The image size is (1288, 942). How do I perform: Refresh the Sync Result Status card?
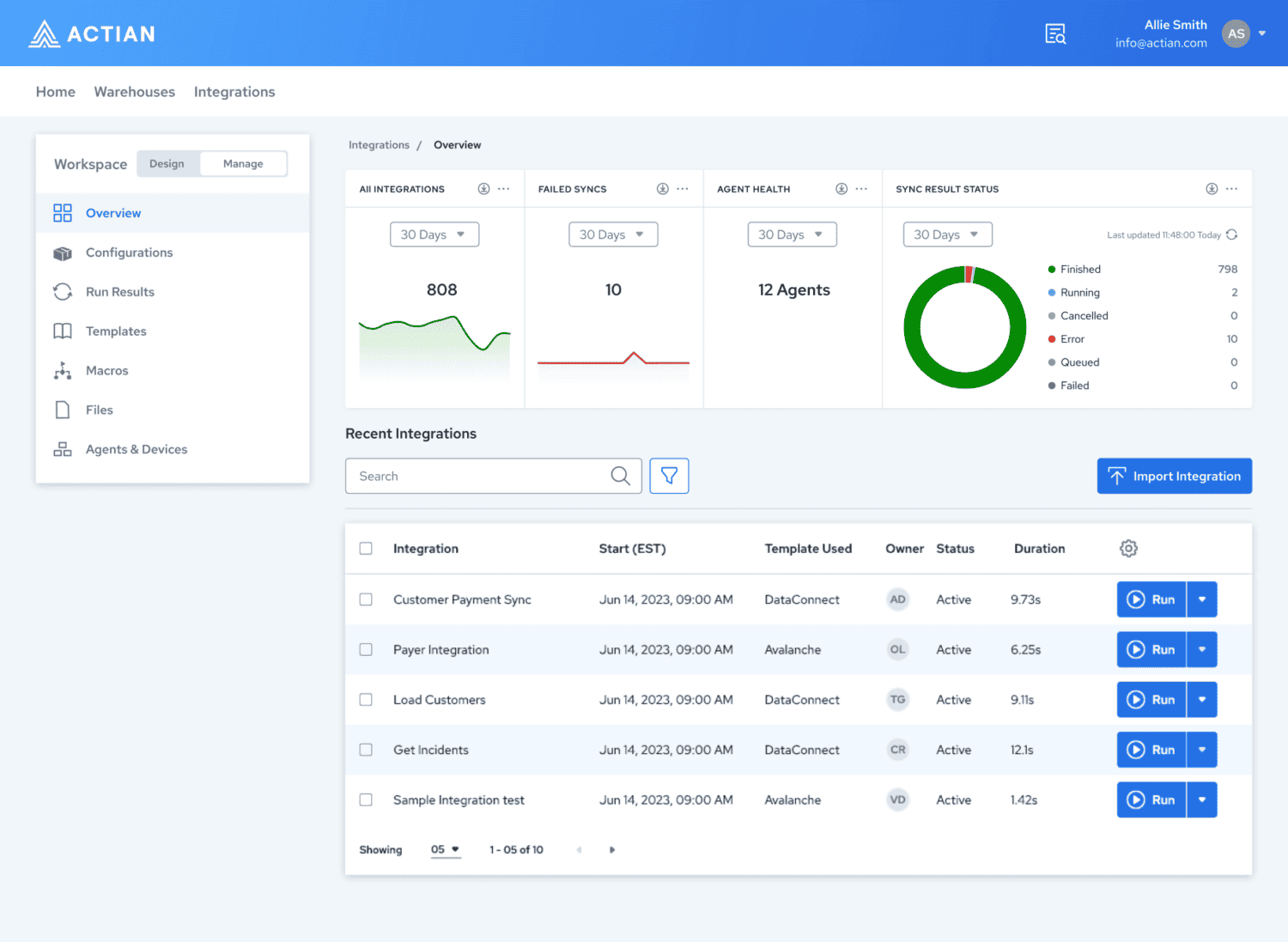pyautogui.click(x=1233, y=234)
